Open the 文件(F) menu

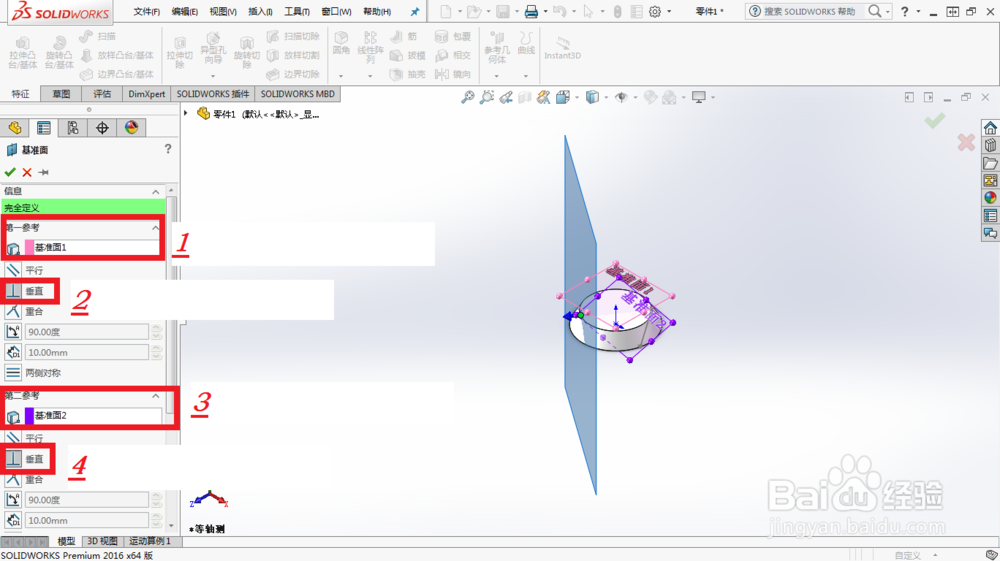(147, 11)
